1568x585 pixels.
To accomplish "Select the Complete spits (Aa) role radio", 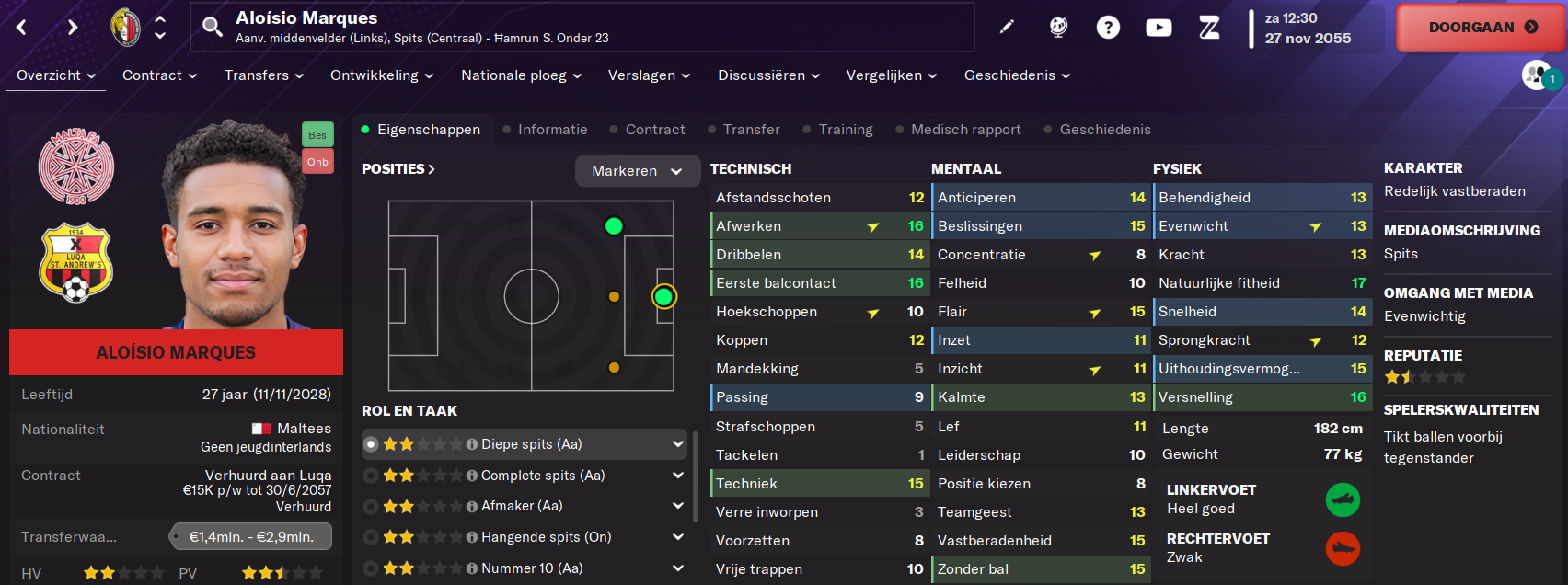I will [371, 476].
